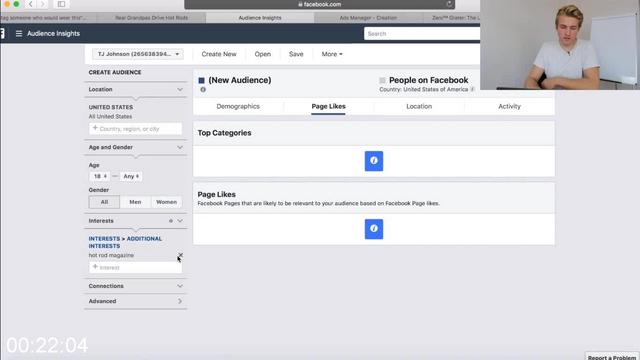Switch to Real Grandpas Drive Hot Rods tab
Image resolution: width=640 pixels, height=360 pixels.
coord(151,18)
